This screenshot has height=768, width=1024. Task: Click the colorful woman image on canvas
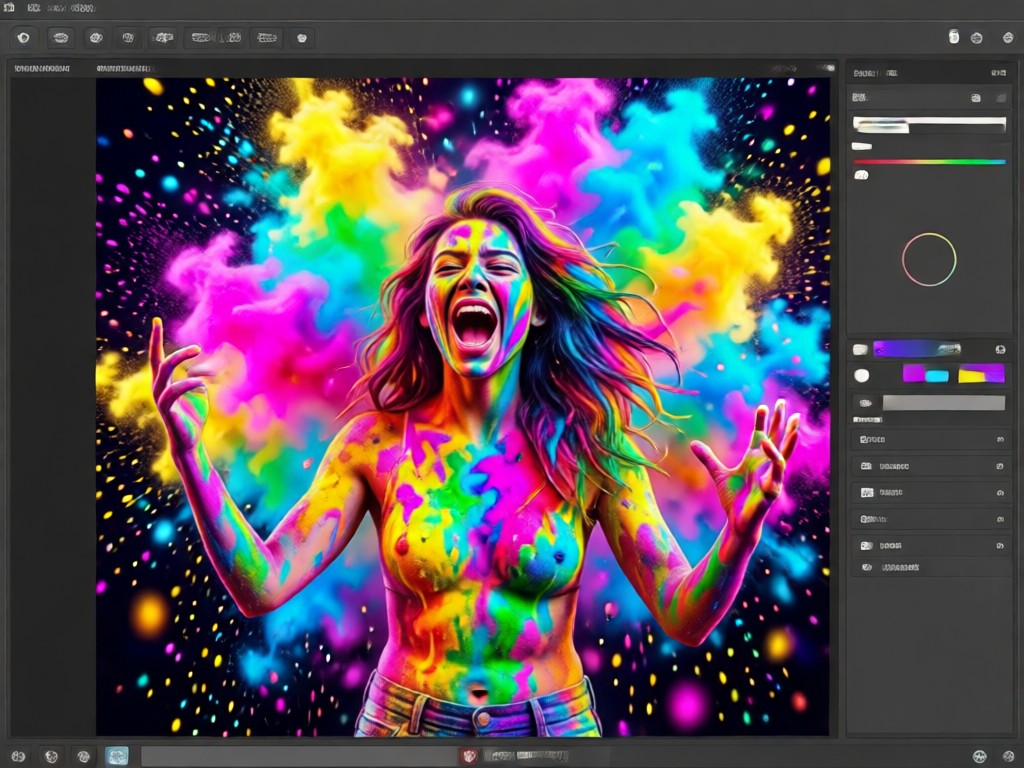(x=463, y=407)
